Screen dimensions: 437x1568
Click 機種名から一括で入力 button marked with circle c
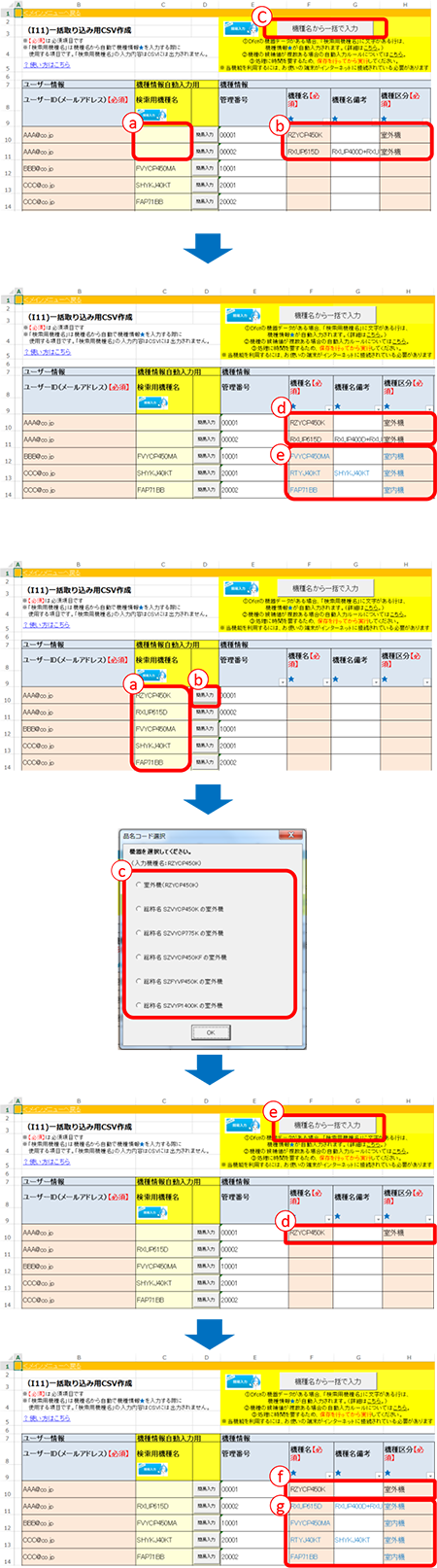[325, 28]
